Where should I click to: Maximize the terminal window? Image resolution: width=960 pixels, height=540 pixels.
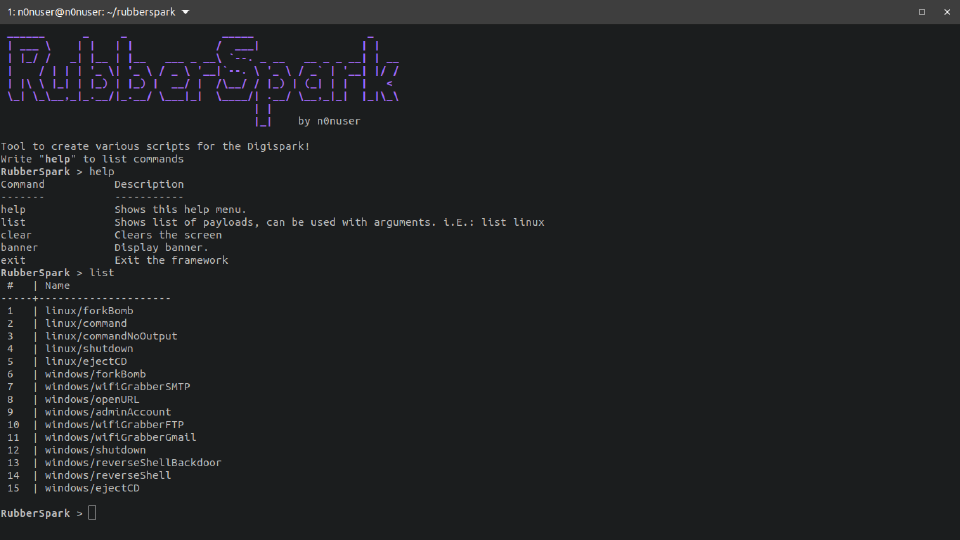pyautogui.click(x=921, y=12)
